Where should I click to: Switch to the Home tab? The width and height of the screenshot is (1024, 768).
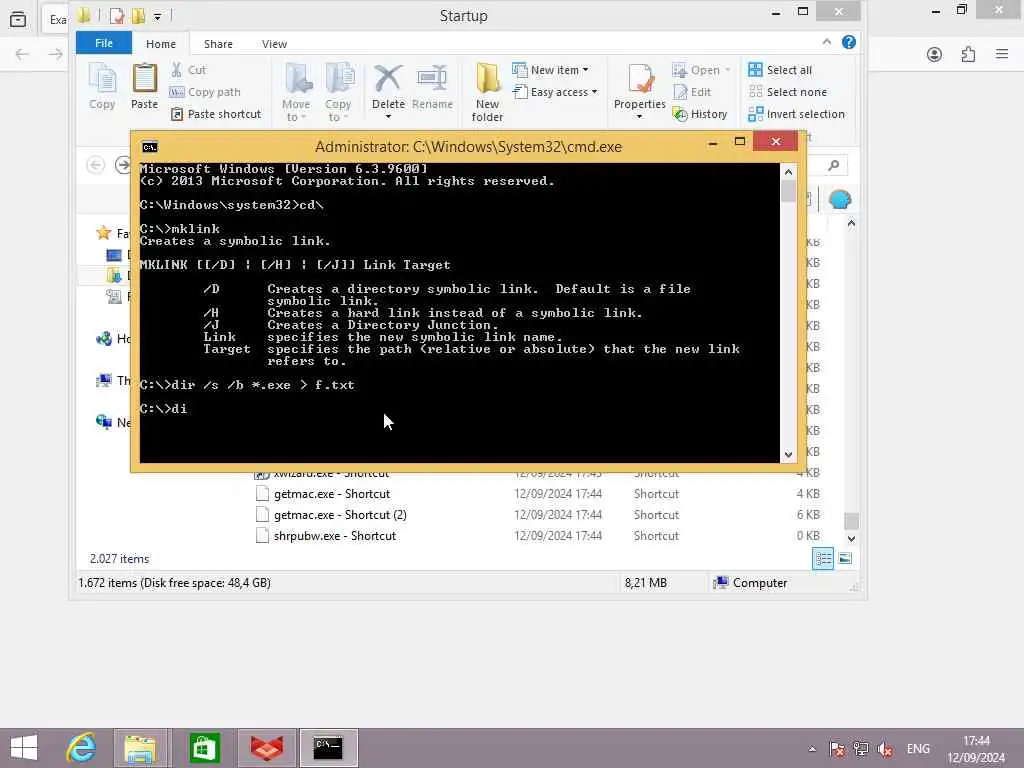161,44
